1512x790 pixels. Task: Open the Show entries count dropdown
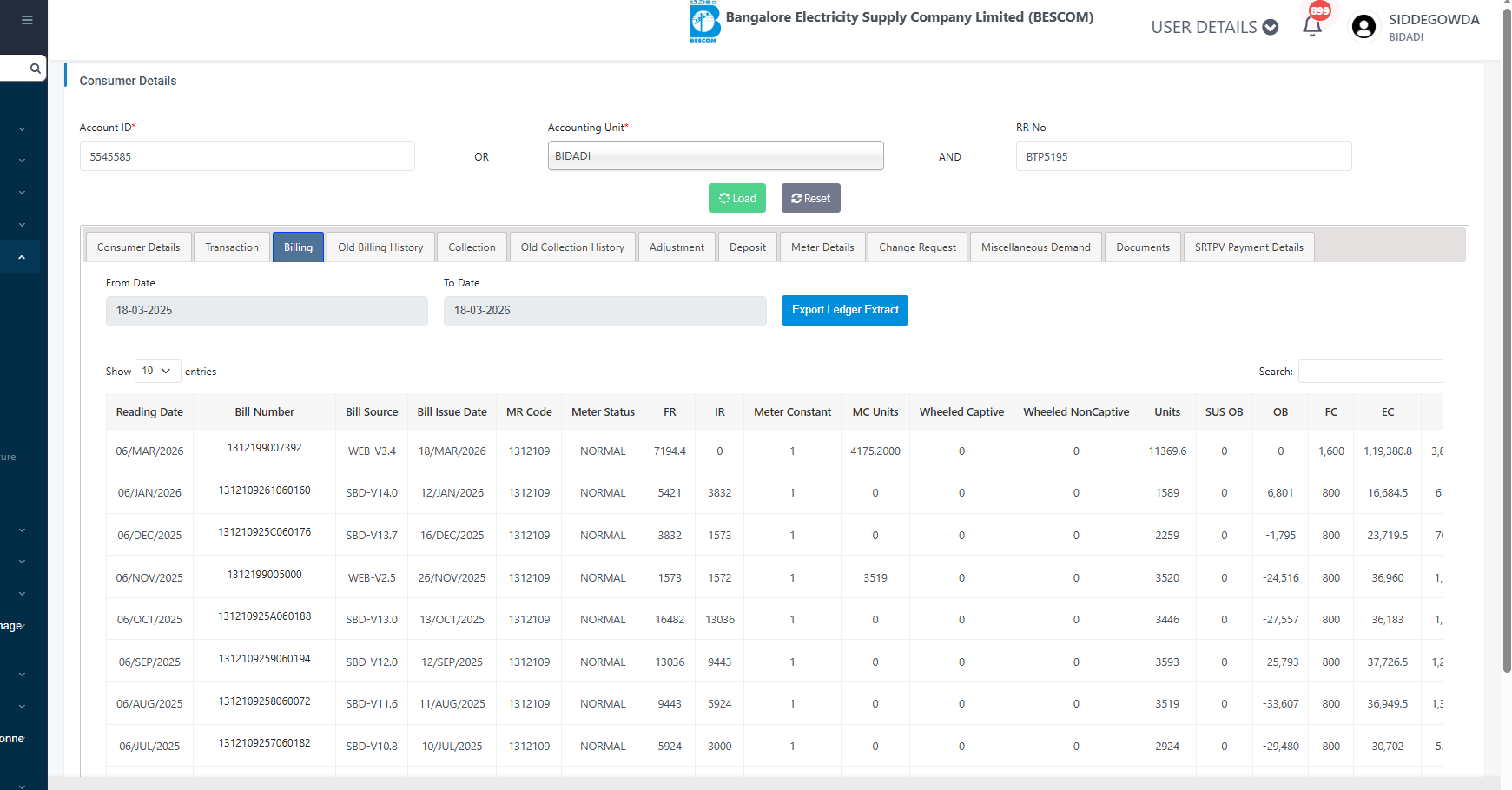point(157,371)
